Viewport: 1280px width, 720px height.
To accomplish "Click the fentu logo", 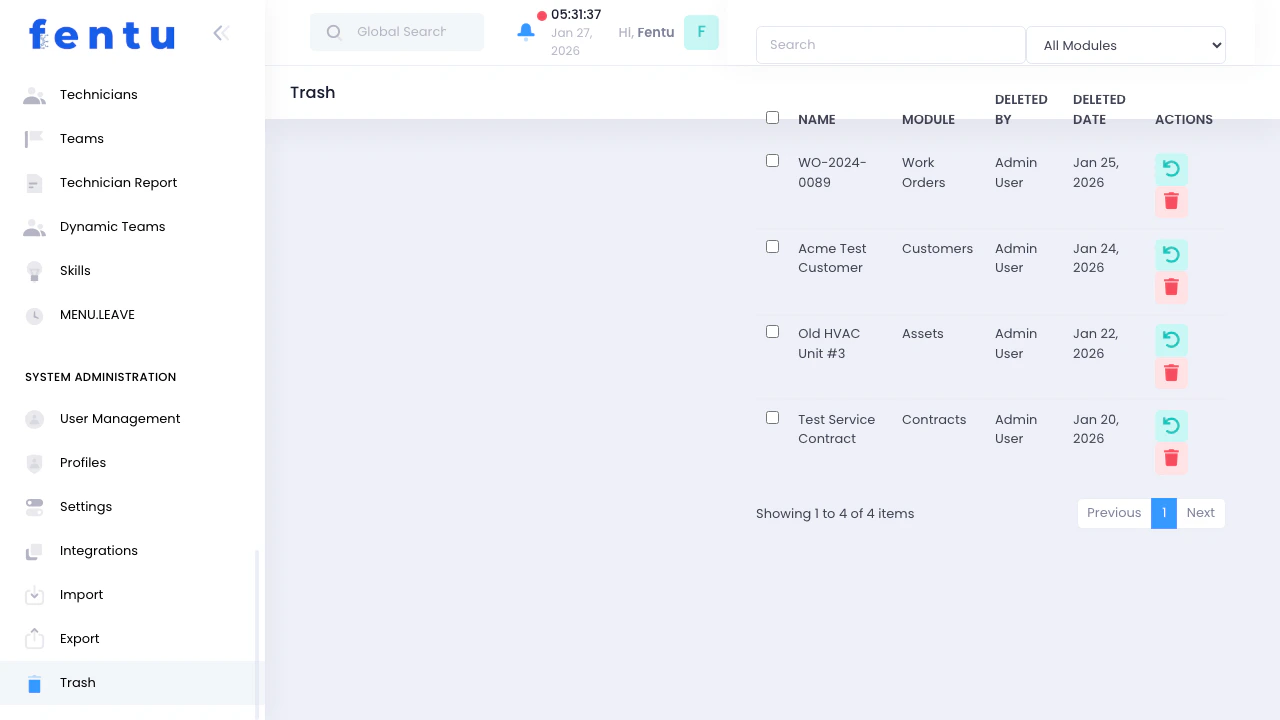I will pos(102,35).
